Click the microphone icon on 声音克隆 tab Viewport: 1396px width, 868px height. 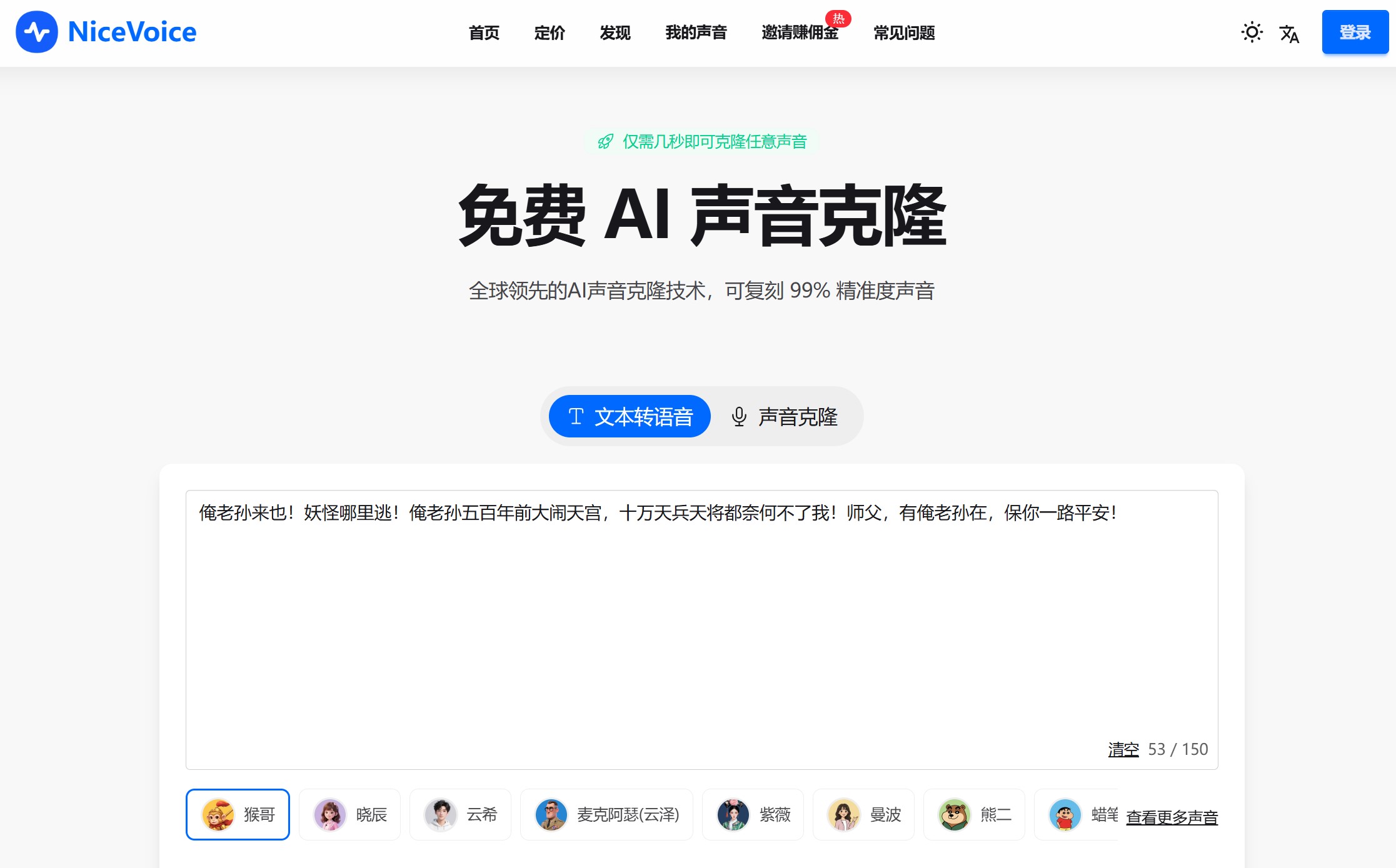point(740,416)
